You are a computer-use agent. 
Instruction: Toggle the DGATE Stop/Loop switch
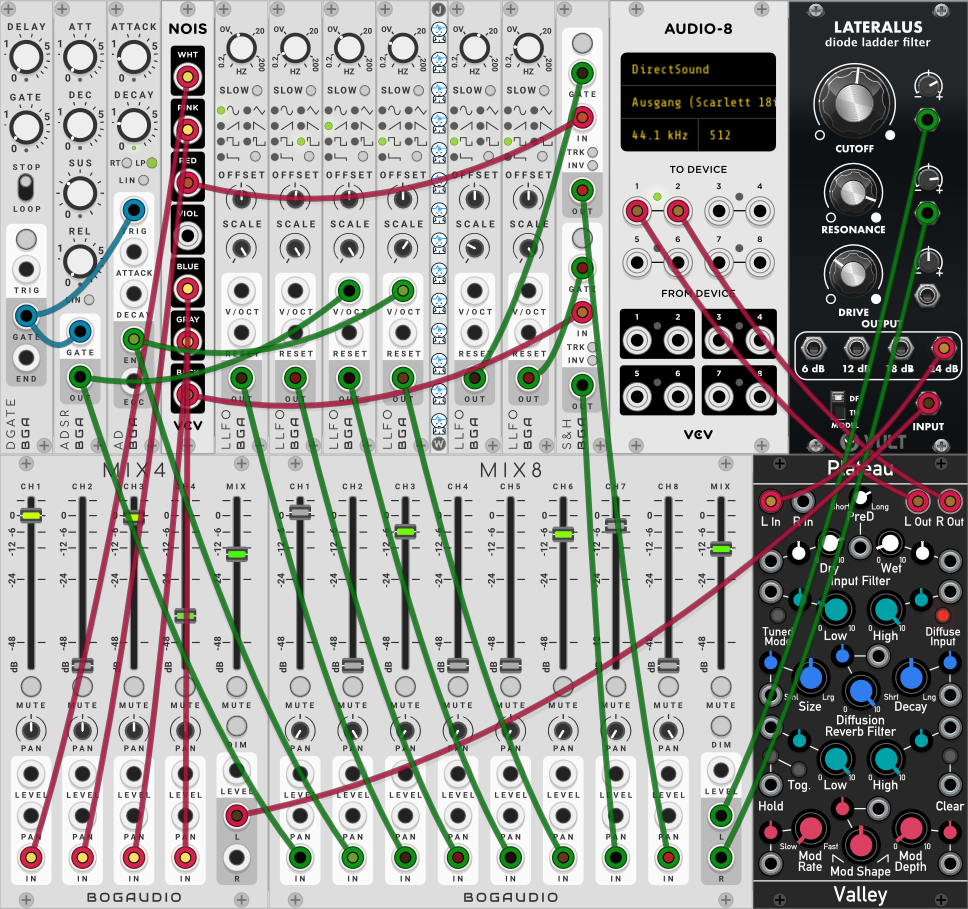pyautogui.click(x=28, y=189)
